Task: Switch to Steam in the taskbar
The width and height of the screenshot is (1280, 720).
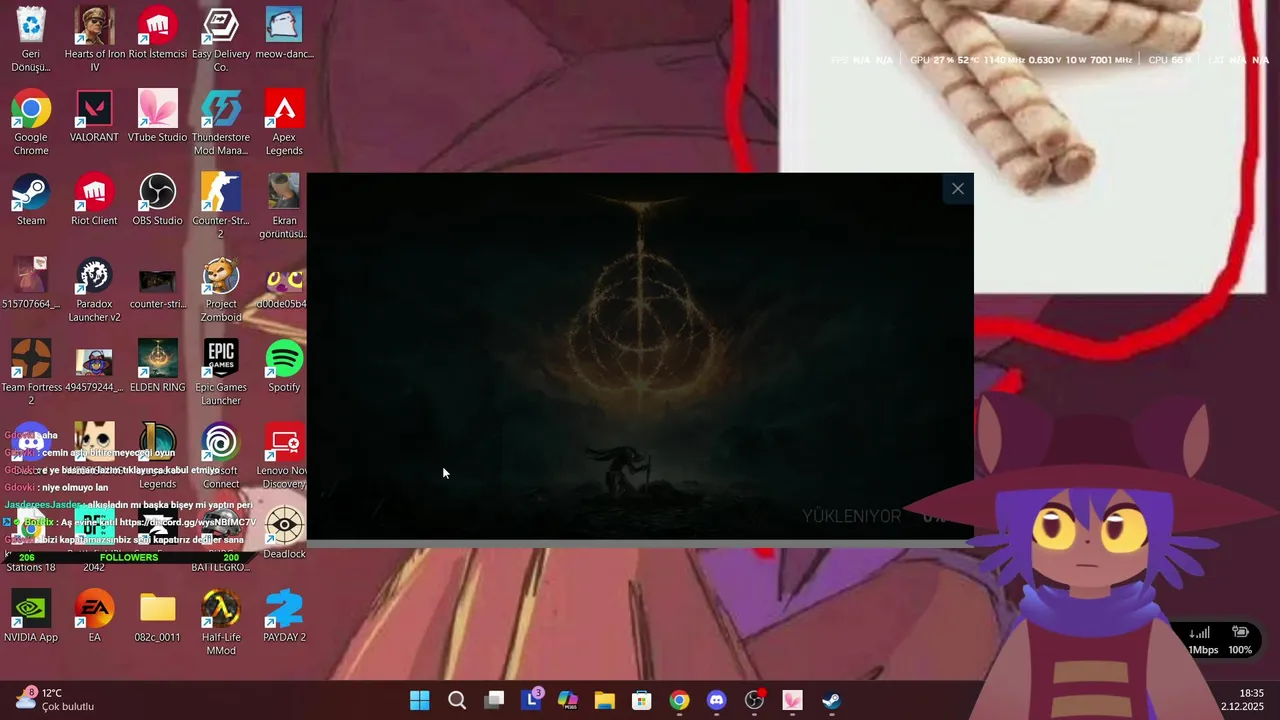Action: tap(831, 700)
